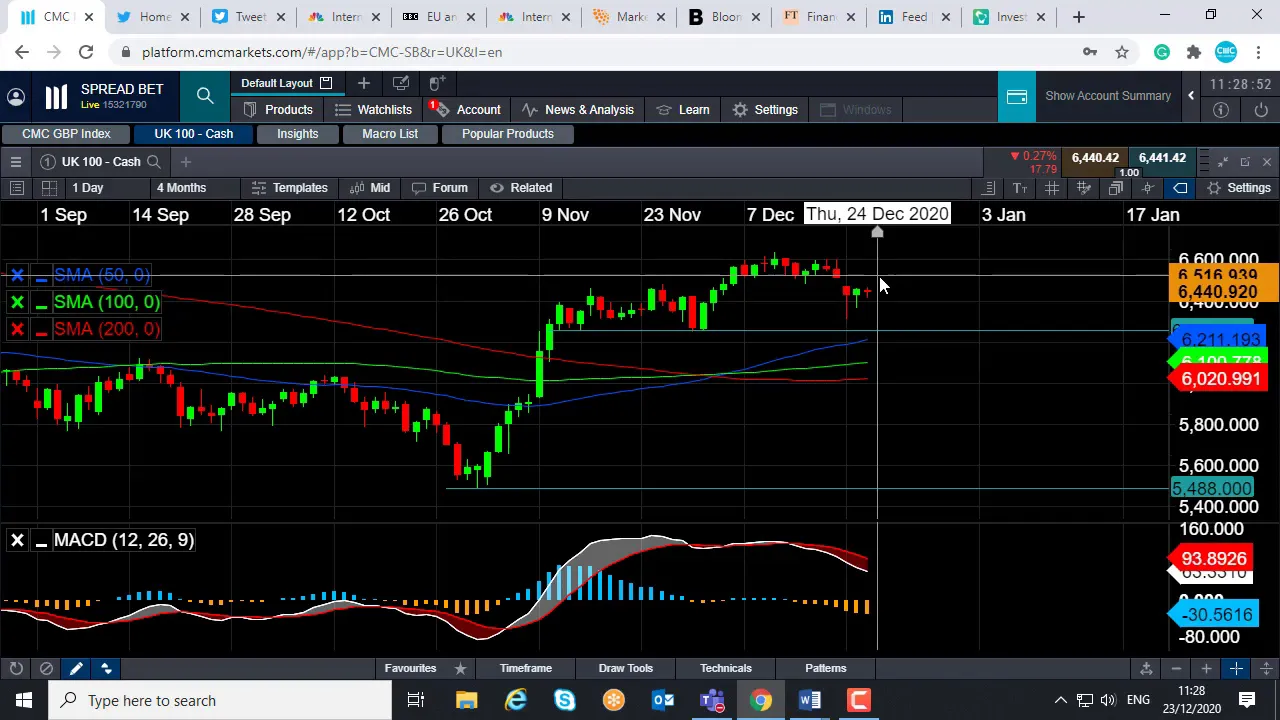This screenshot has height=720, width=1280.
Task: Toggle the candlestick crosshair icon
Action: 1148,188
